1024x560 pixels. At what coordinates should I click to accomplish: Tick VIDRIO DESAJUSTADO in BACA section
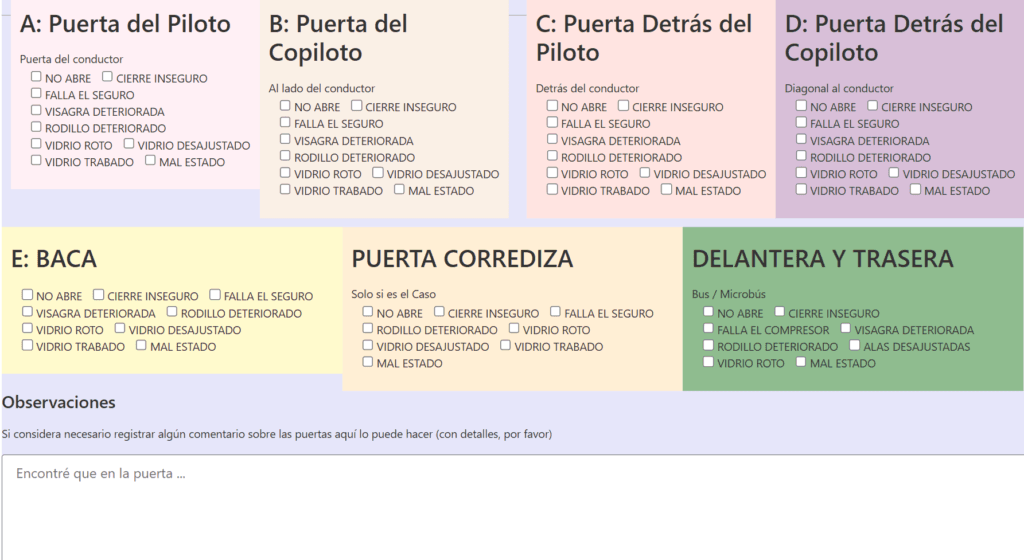[x=120, y=329]
